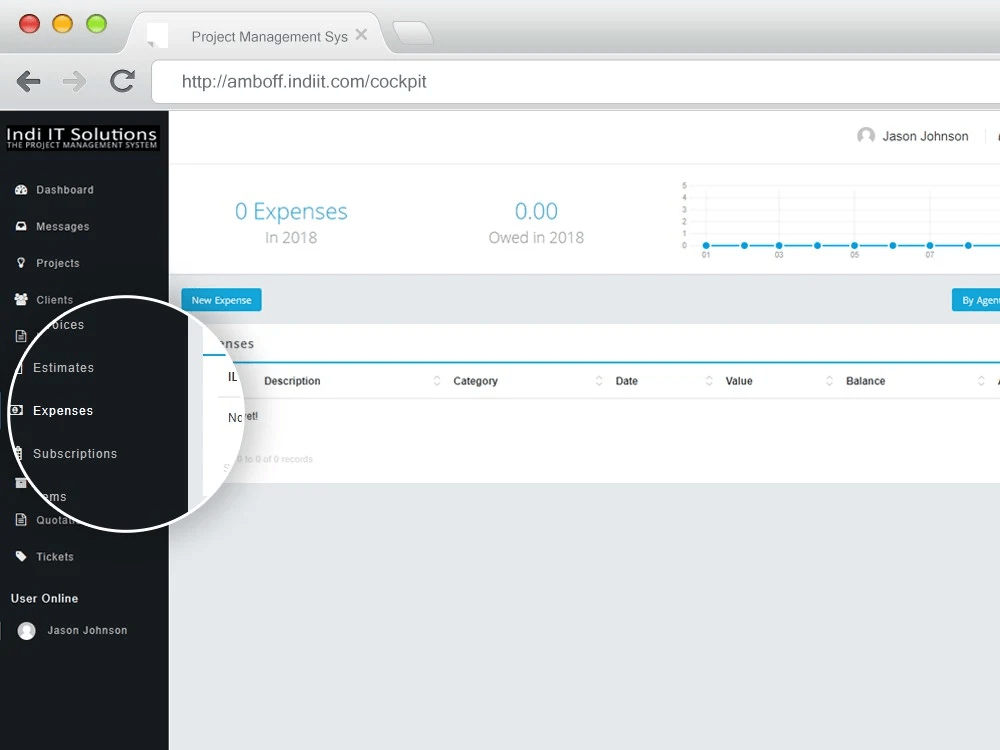Open Messages in the sidebar
This screenshot has width=1000, height=750.
[62, 226]
